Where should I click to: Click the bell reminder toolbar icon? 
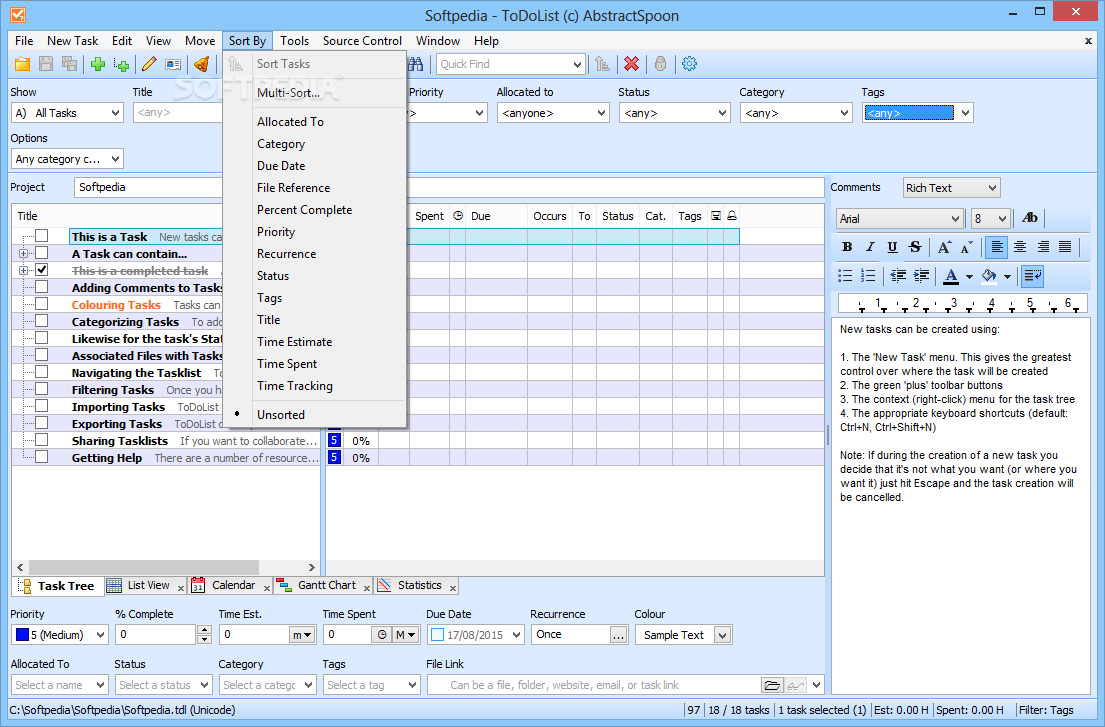coord(202,64)
